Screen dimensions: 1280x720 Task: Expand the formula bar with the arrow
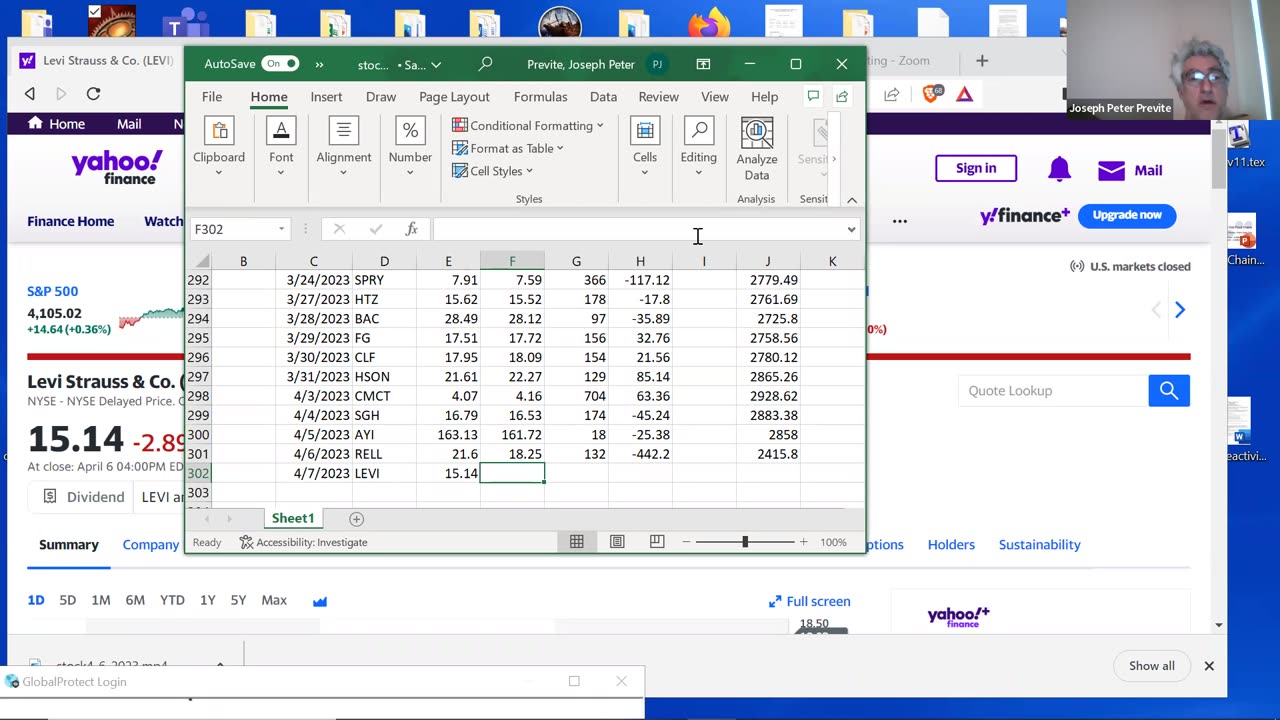coord(851,229)
